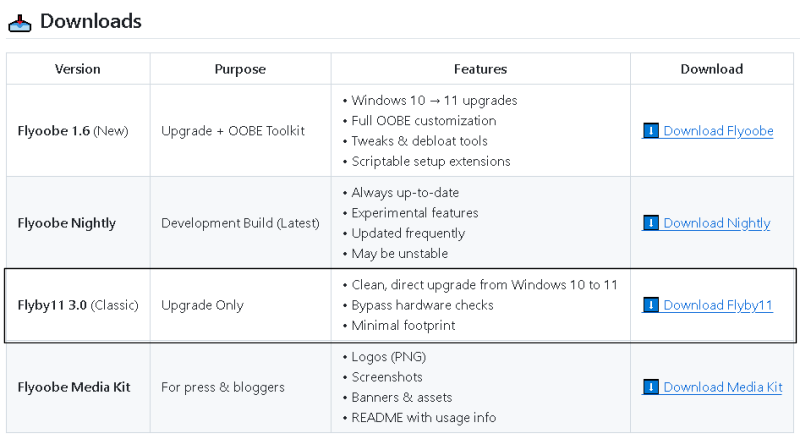Click the Download column header
The height and width of the screenshot is (439, 800).
click(x=711, y=69)
